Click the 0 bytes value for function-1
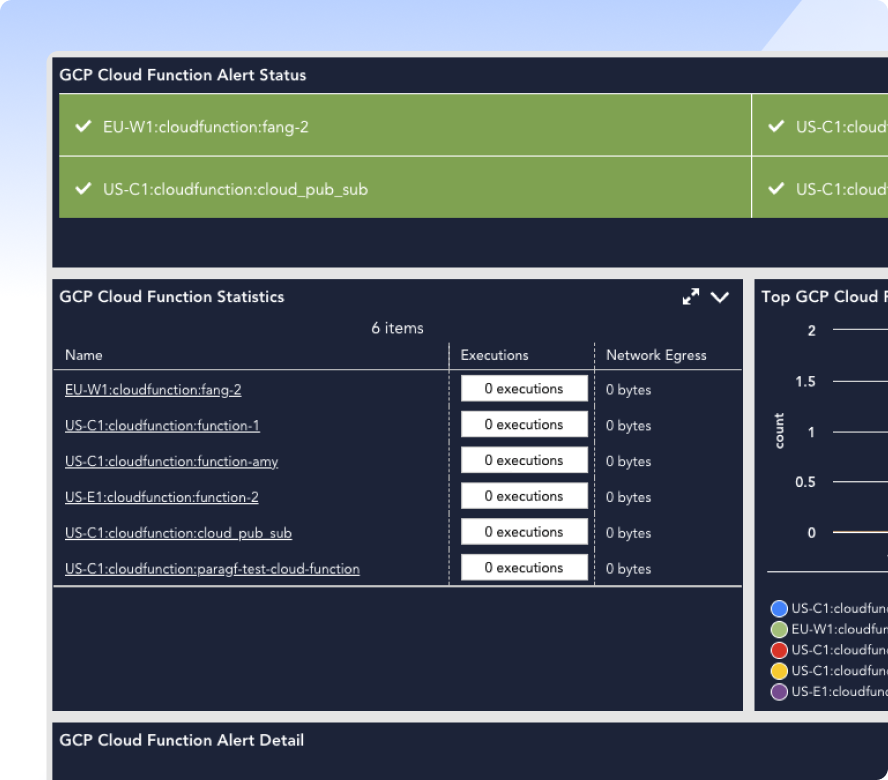Screen dimensions: 888x780 point(629,425)
